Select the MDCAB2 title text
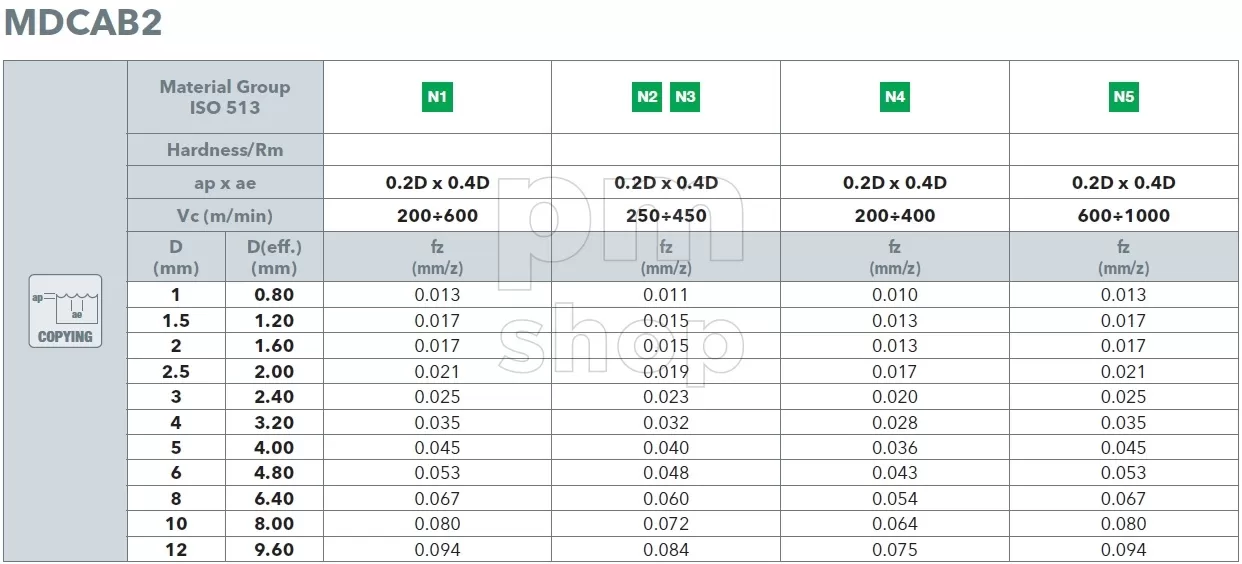Viewport: 1242px width, 564px height. tap(83, 23)
